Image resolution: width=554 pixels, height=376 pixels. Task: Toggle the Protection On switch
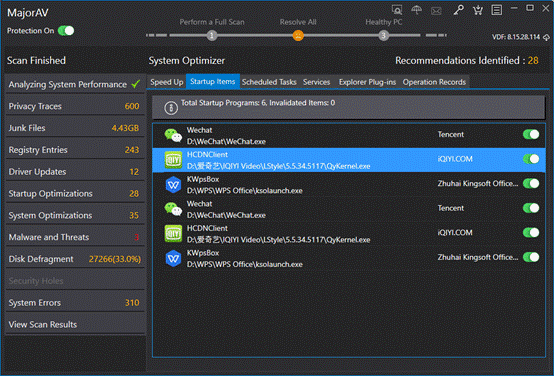click(66, 31)
